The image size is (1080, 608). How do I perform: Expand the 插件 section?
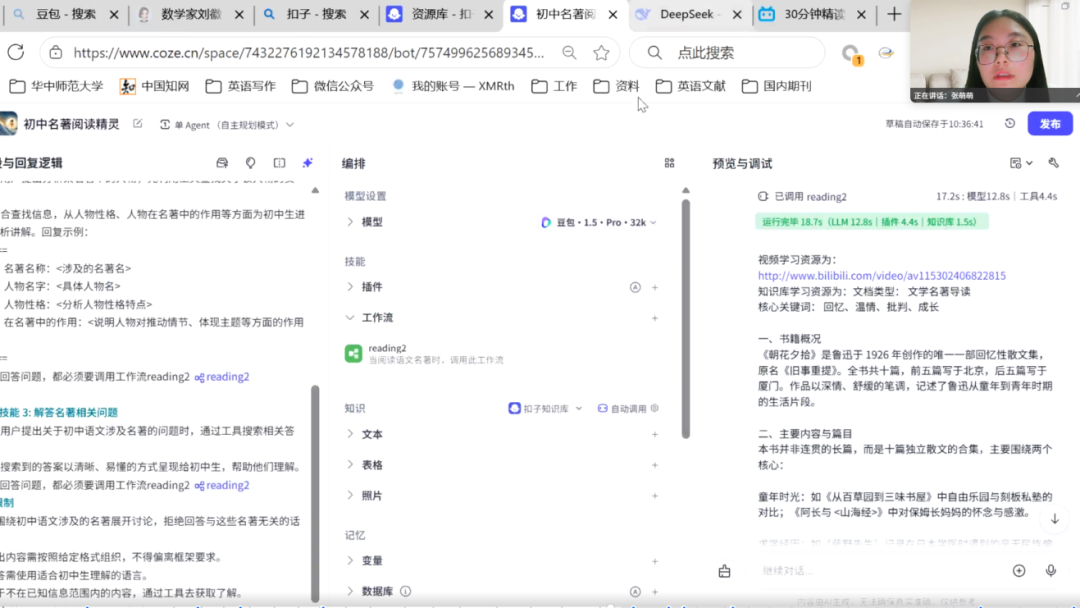pyautogui.click(x=371, y=287)
